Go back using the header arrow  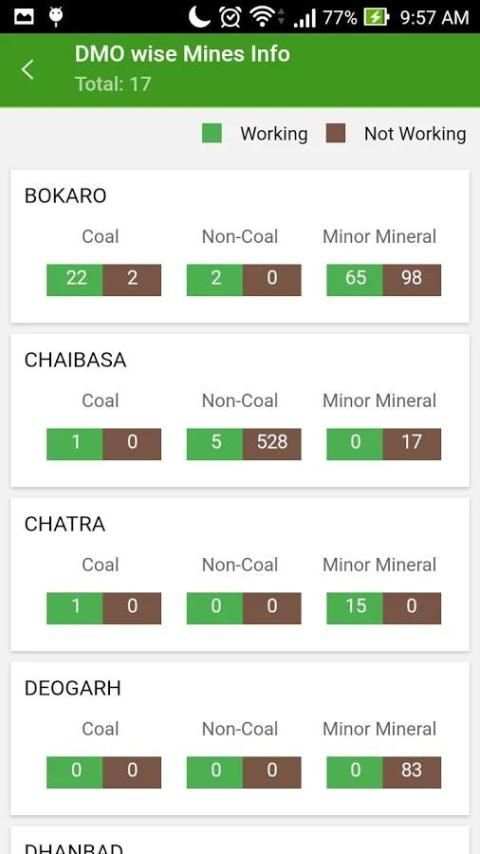(27, 70)
